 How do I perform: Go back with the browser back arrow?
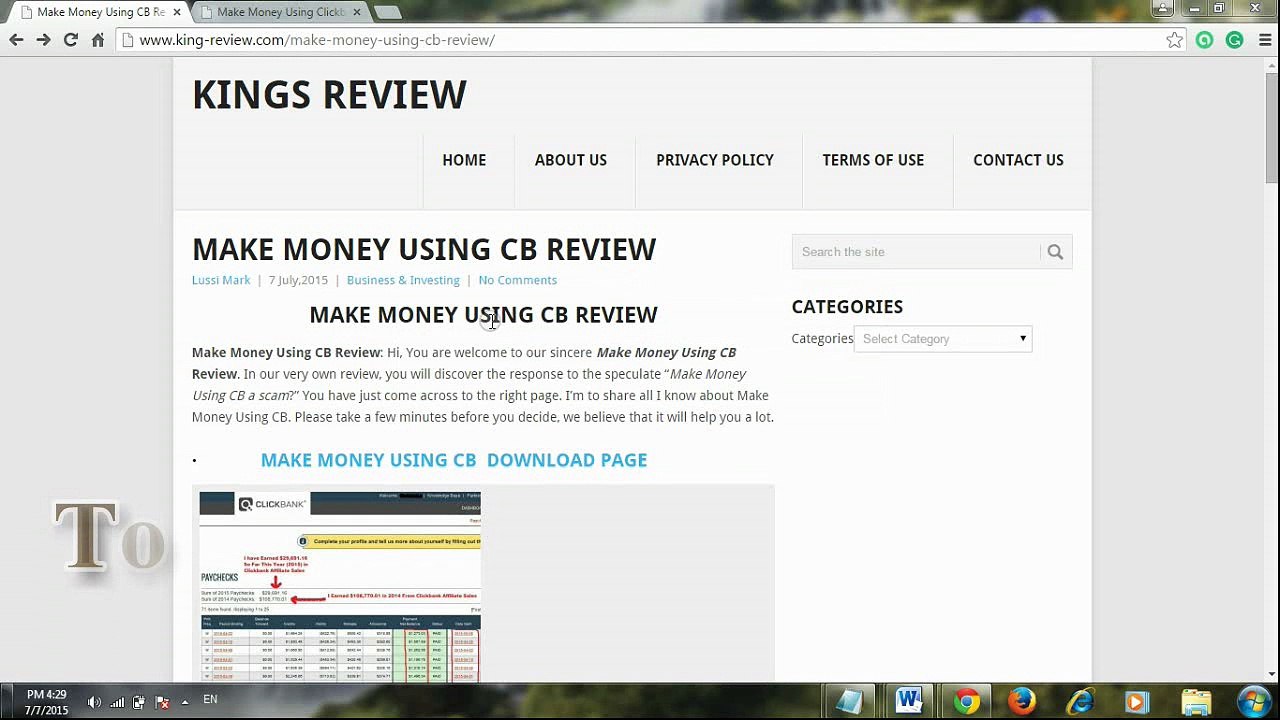pos(16,40)
